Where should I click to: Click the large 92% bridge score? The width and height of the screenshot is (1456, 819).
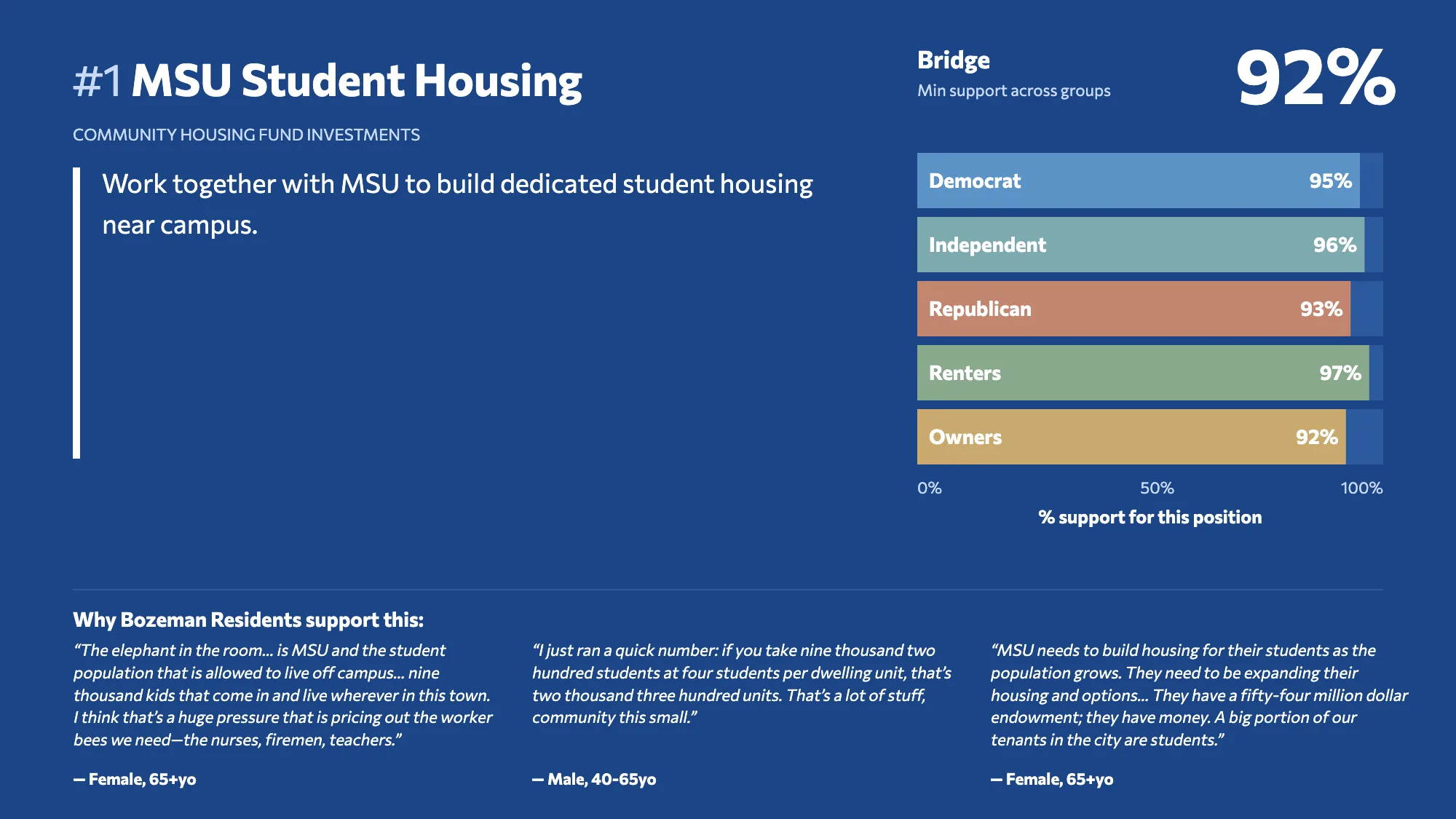(x=1315, y=77)
